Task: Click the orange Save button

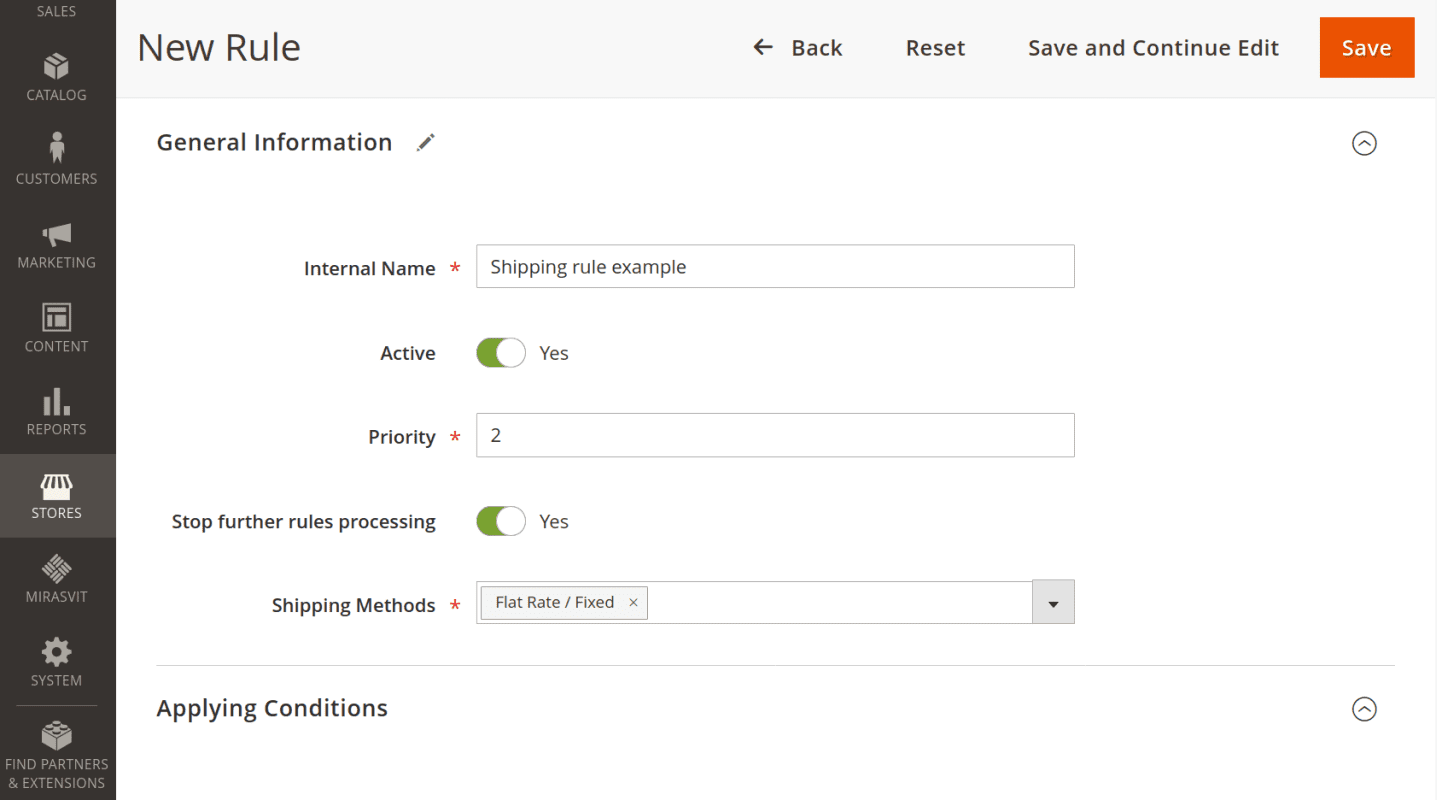Action: coord(1367,47)
